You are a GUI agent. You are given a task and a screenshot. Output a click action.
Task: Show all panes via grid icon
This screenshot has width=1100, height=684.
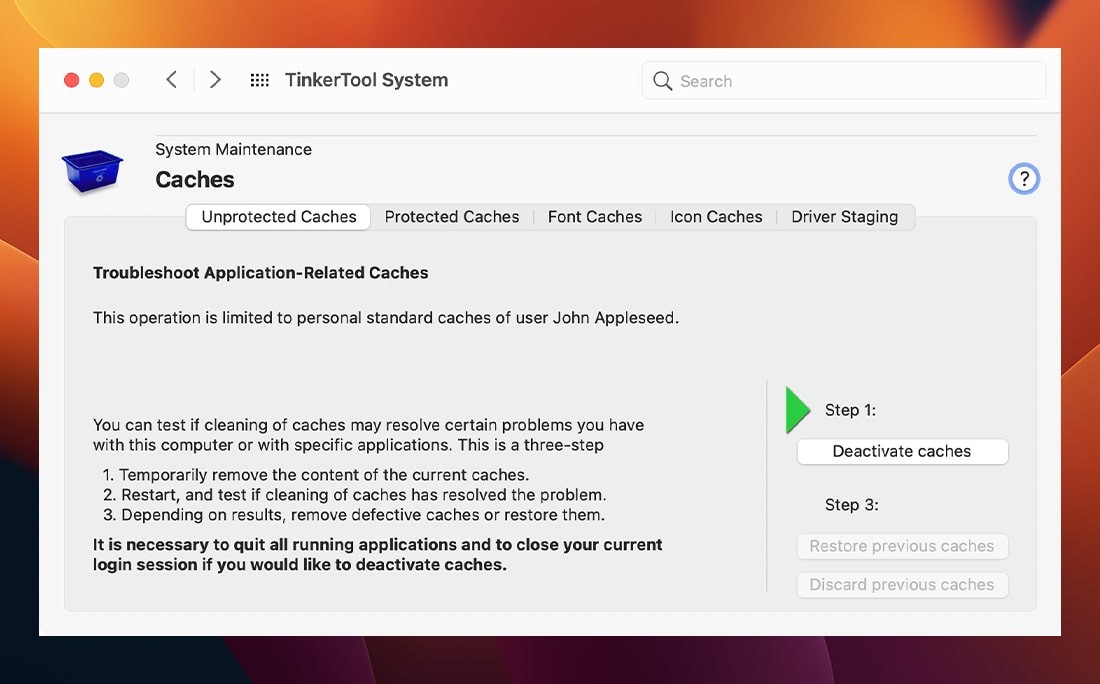click(260, 80)
